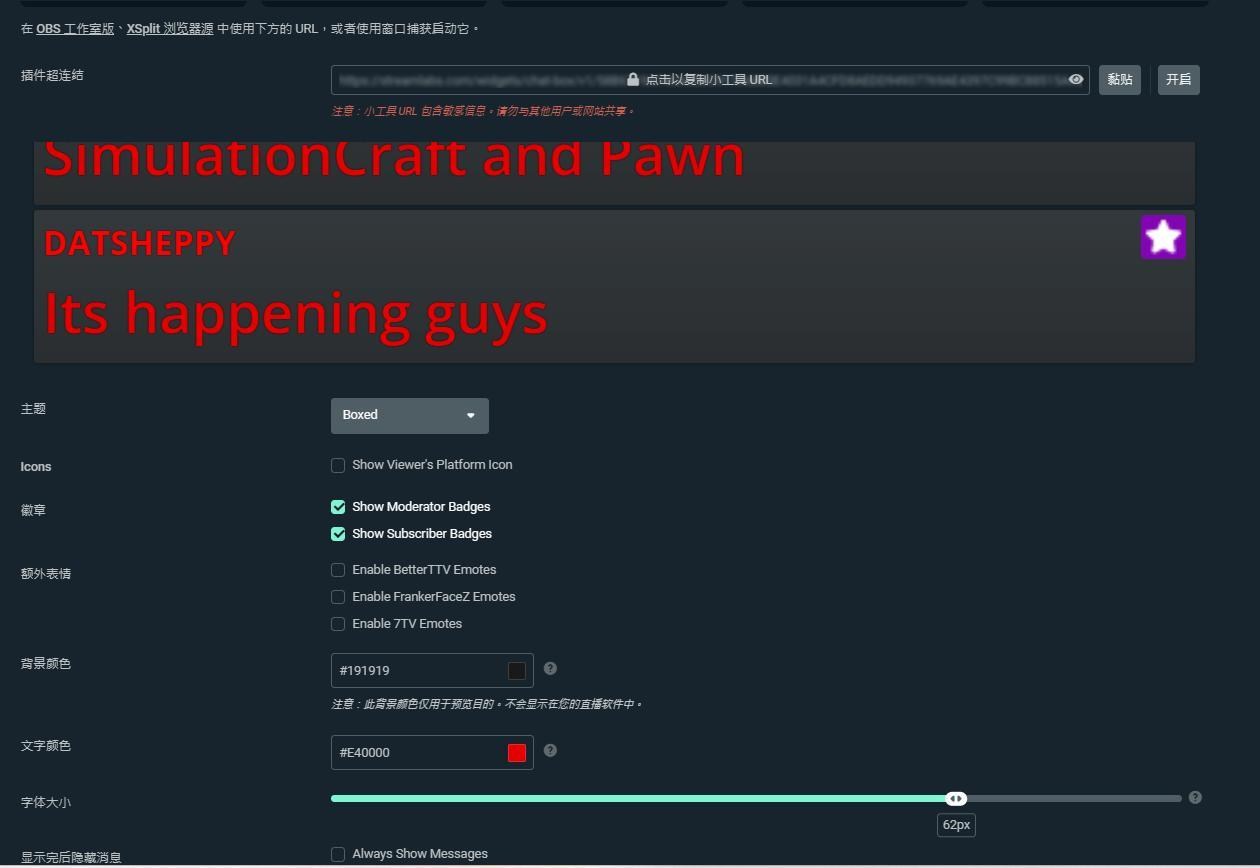Screen dimensions: 1260x868
Task: Click the 开启 launch button
Action: pyautogui.click(x=1178, y=79)
